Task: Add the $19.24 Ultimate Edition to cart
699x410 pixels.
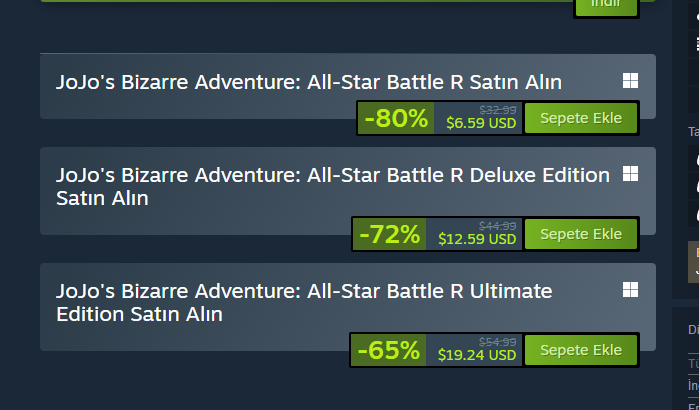Action: [x=580, y=350]
